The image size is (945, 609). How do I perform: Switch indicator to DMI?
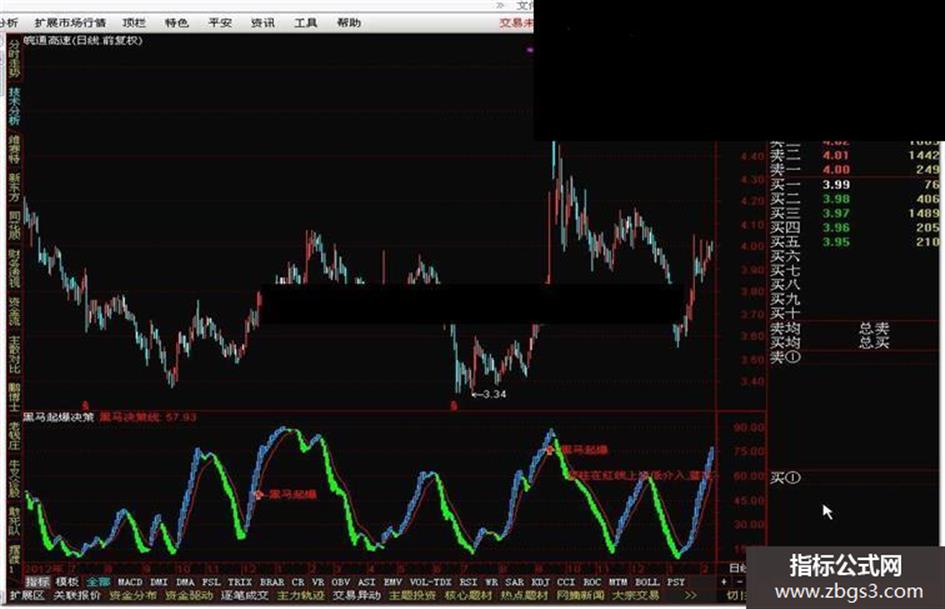point(159,582)
